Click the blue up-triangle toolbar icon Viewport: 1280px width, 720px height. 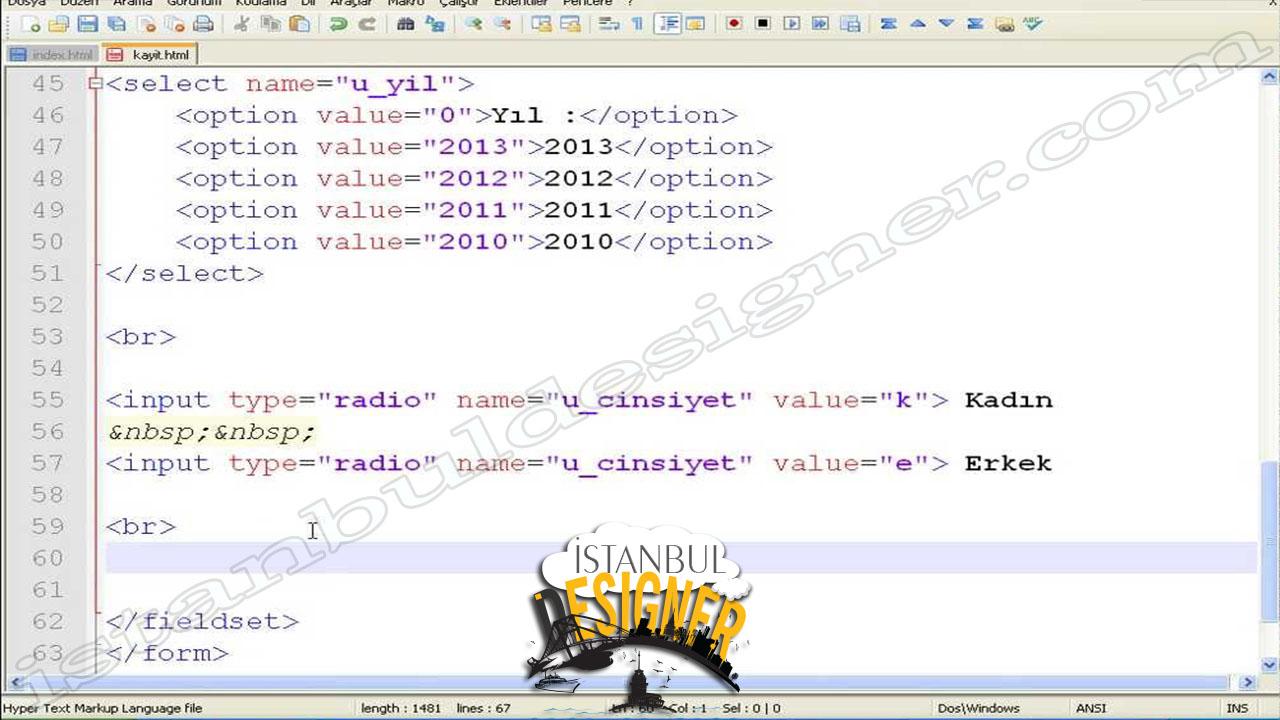[917, 24]
